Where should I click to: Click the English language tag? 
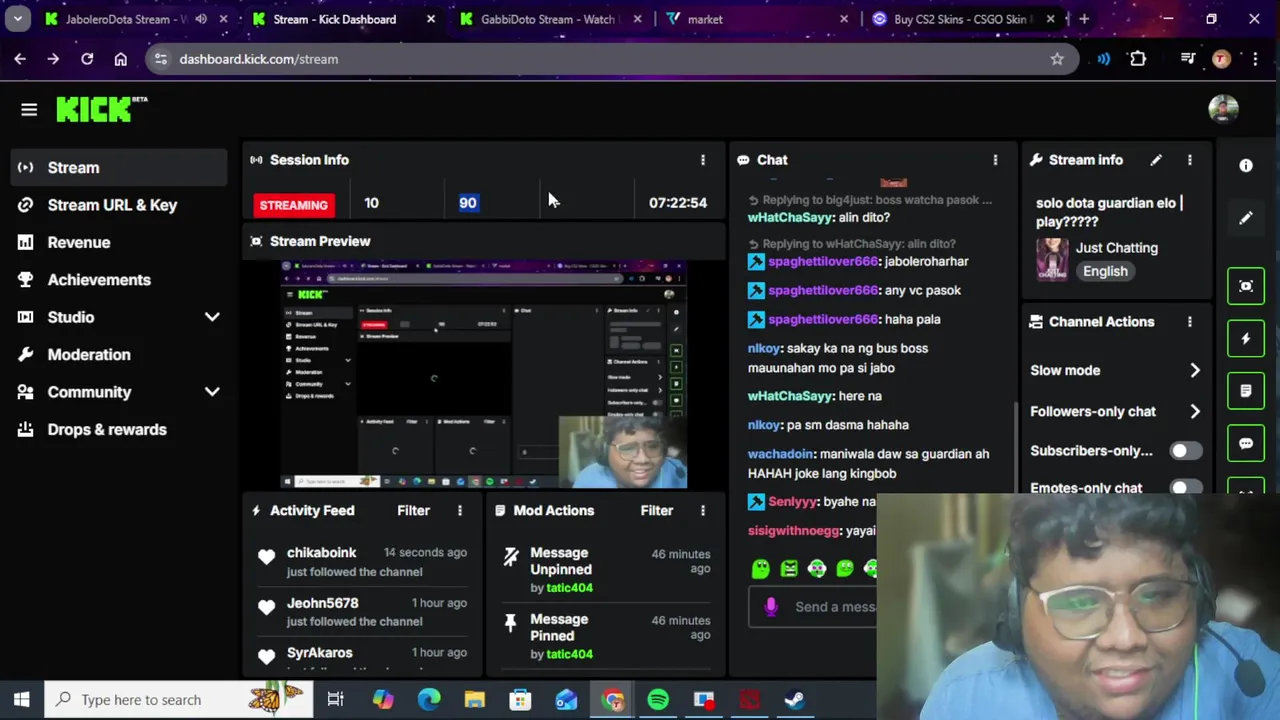tap(1105, 272)
